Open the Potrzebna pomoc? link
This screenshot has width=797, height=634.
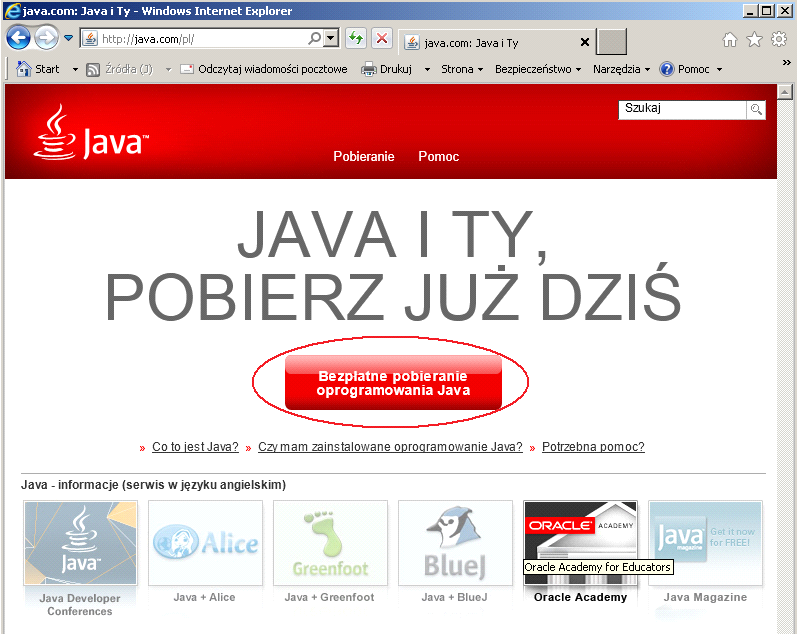[x=593, y=446]
